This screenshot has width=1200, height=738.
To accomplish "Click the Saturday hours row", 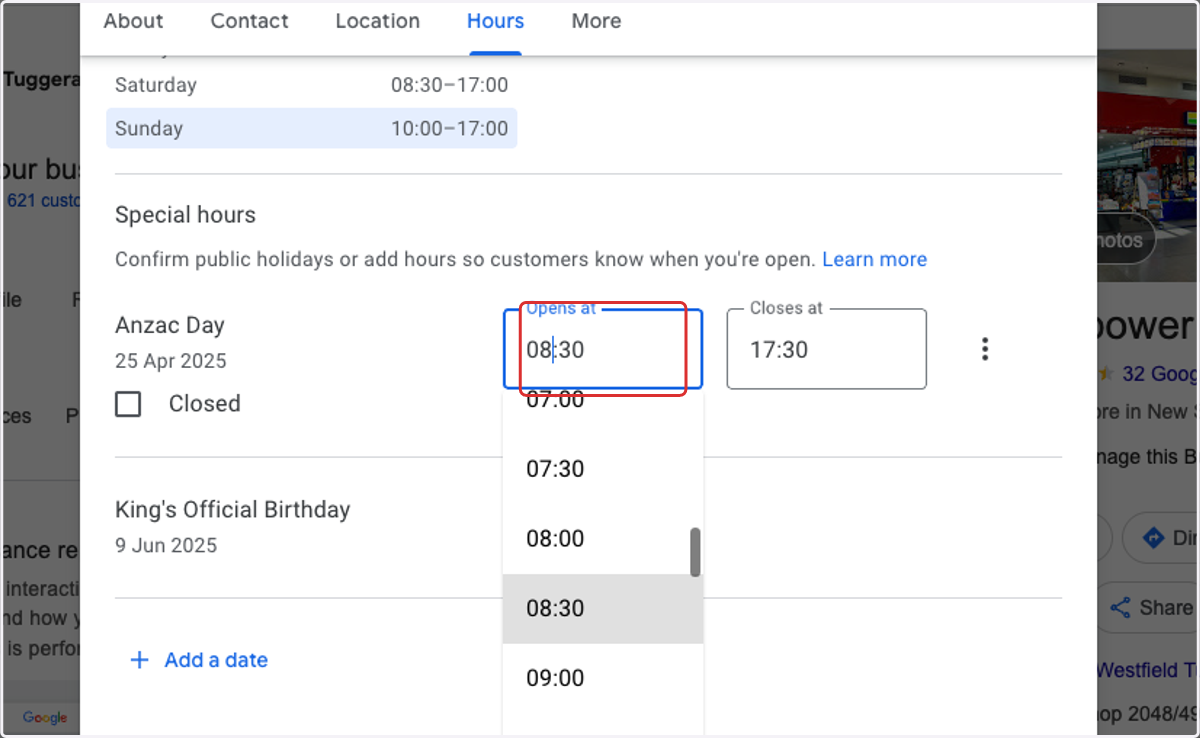I will click(311, 85).
